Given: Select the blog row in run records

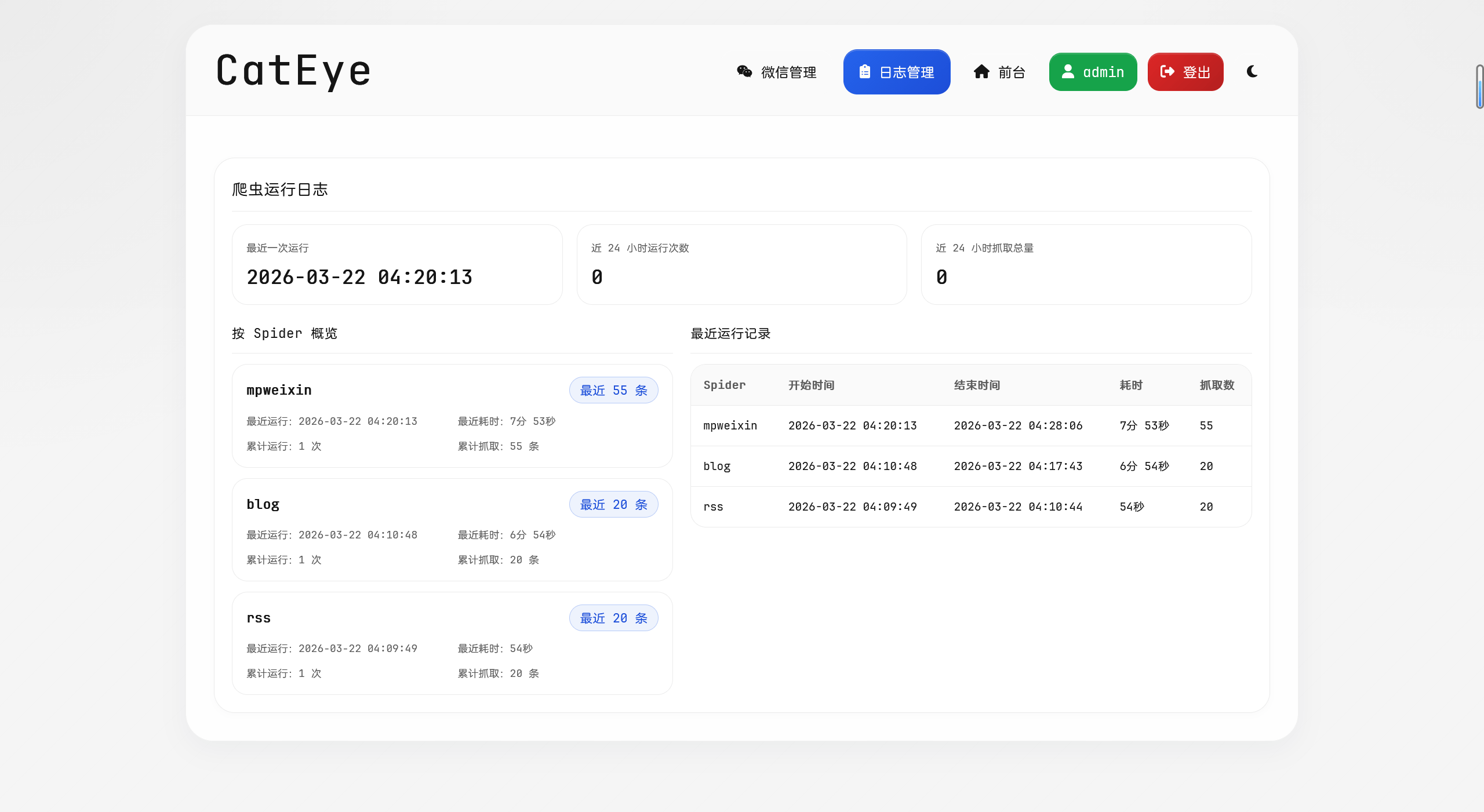Looking at the screenshot, I should [970, 466].
